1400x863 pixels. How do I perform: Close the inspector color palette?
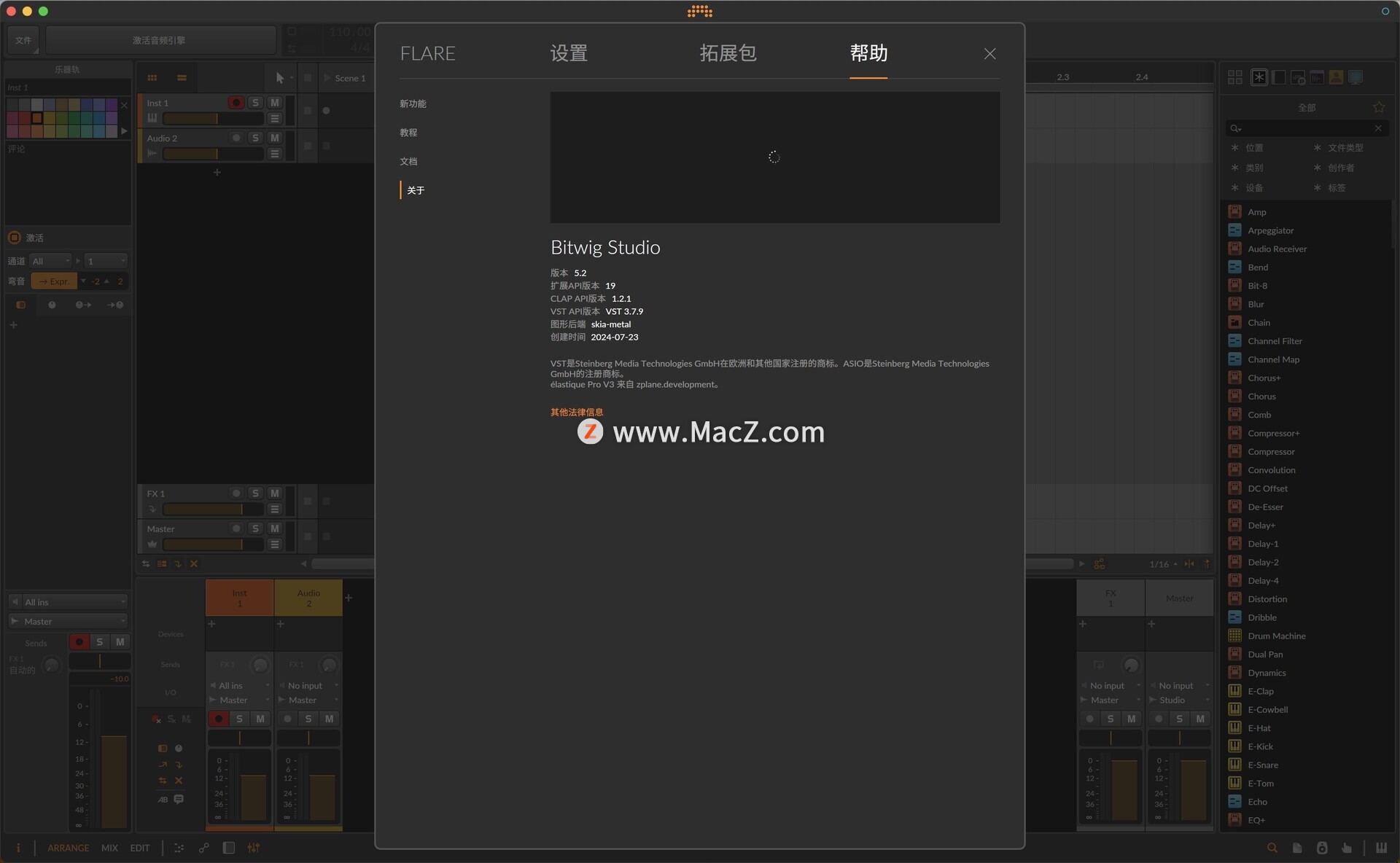click(x=124, y=105)
